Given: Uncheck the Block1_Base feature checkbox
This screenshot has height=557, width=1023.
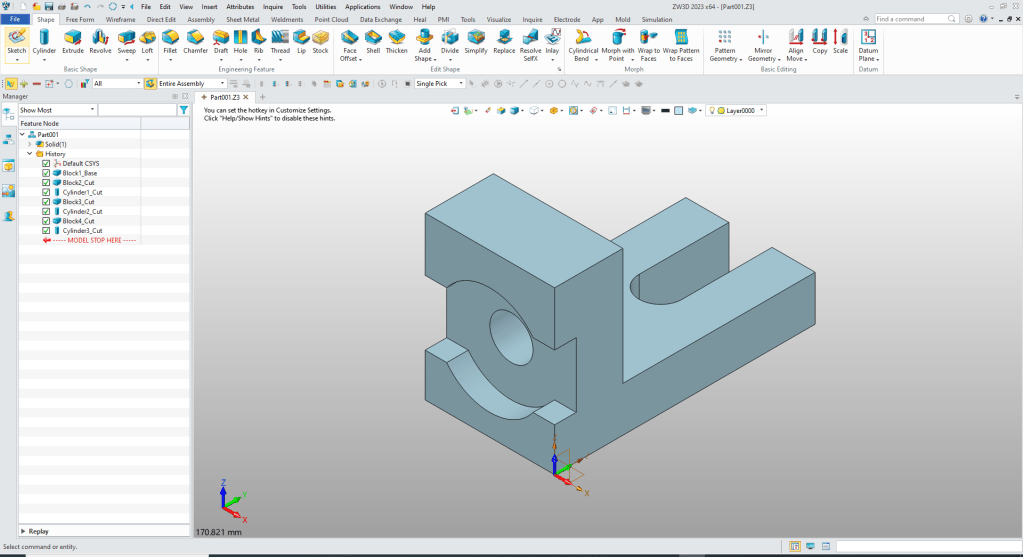Looking at the screenshot, I should tap(46, 173).
